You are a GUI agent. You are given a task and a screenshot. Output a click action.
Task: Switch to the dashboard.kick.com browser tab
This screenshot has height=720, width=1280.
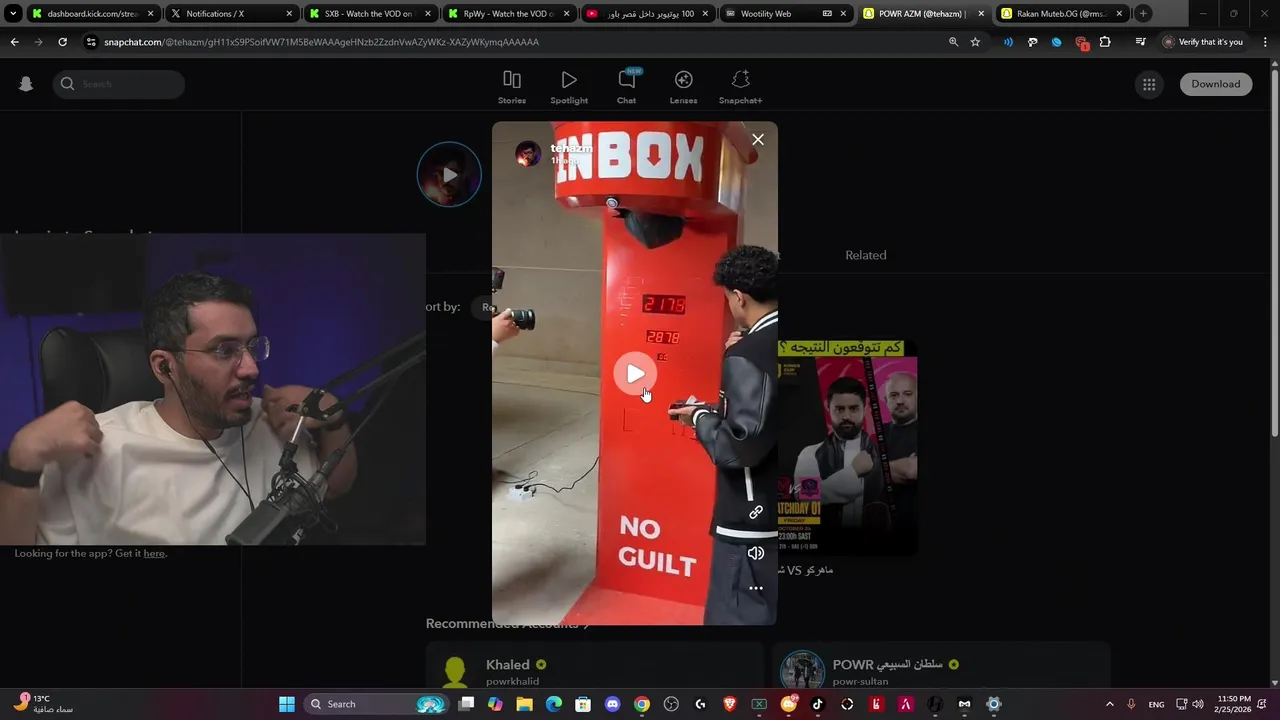(93, 14)
